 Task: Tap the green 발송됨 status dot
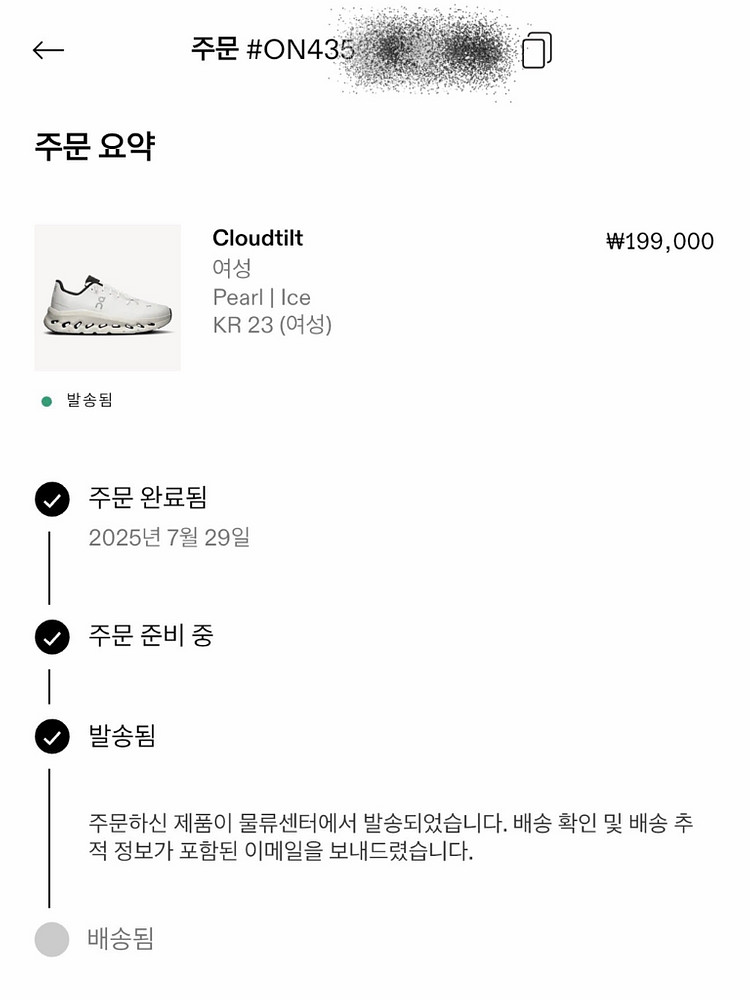point(46,401)
